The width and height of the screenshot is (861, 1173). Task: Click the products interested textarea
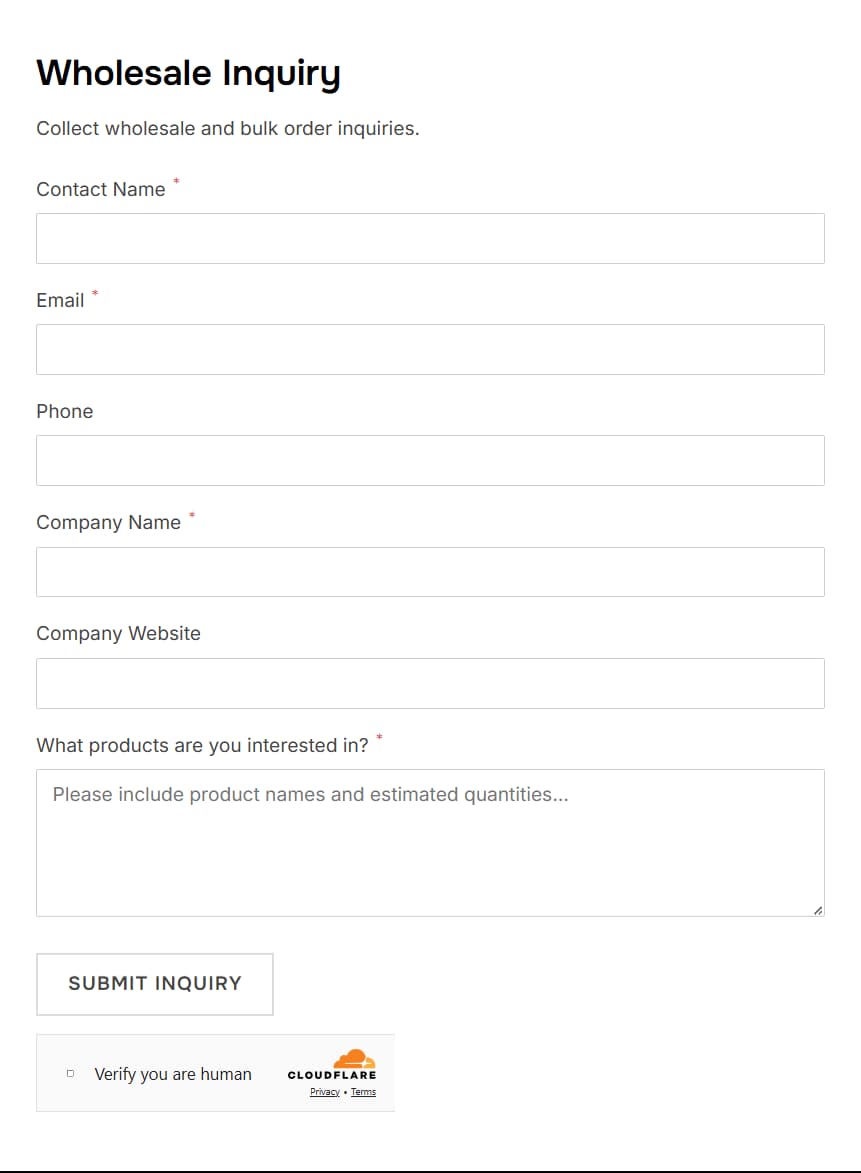point(430,840)
